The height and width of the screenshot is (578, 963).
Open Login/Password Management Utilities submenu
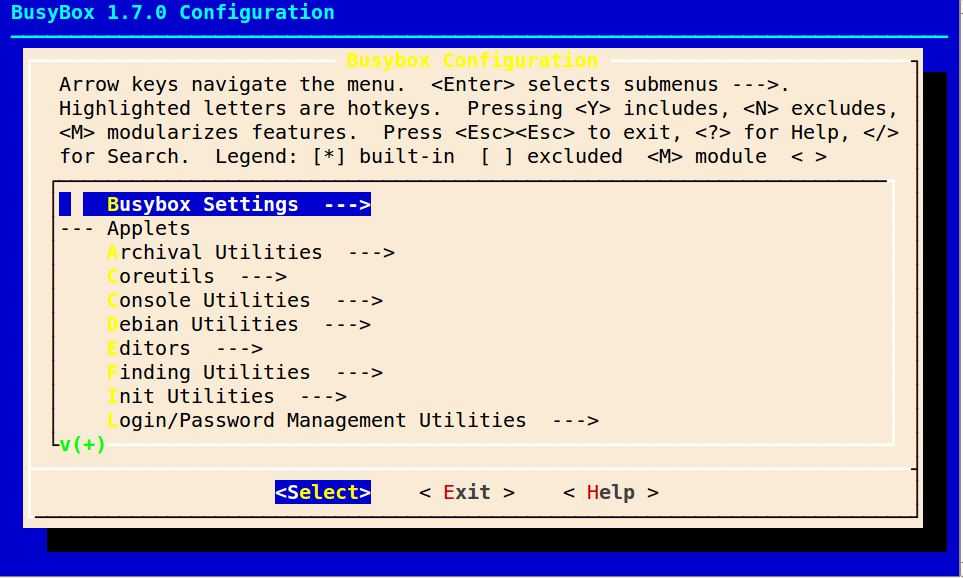pyautogui.click(x=353, y=420)
